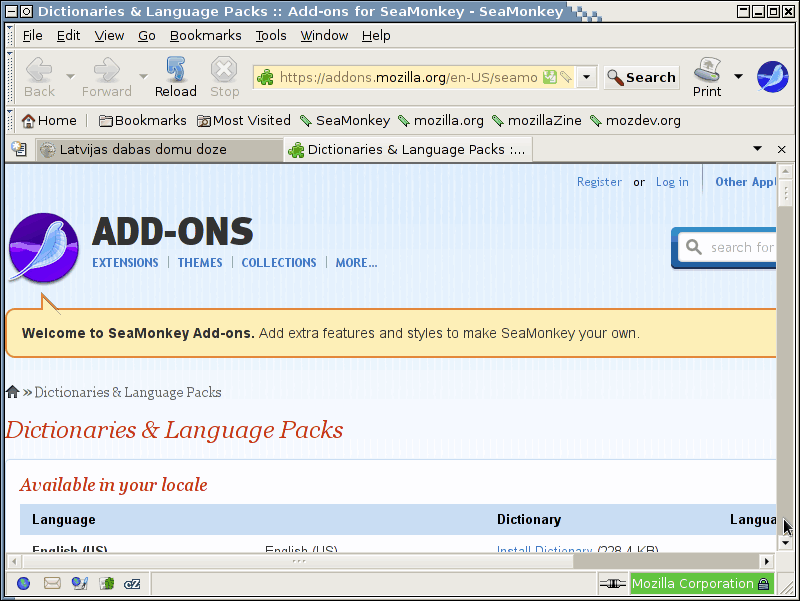This screenshot has width=800, height=601.
Task: Open the Home bookmark icon
Action: [x=29, y=121]
